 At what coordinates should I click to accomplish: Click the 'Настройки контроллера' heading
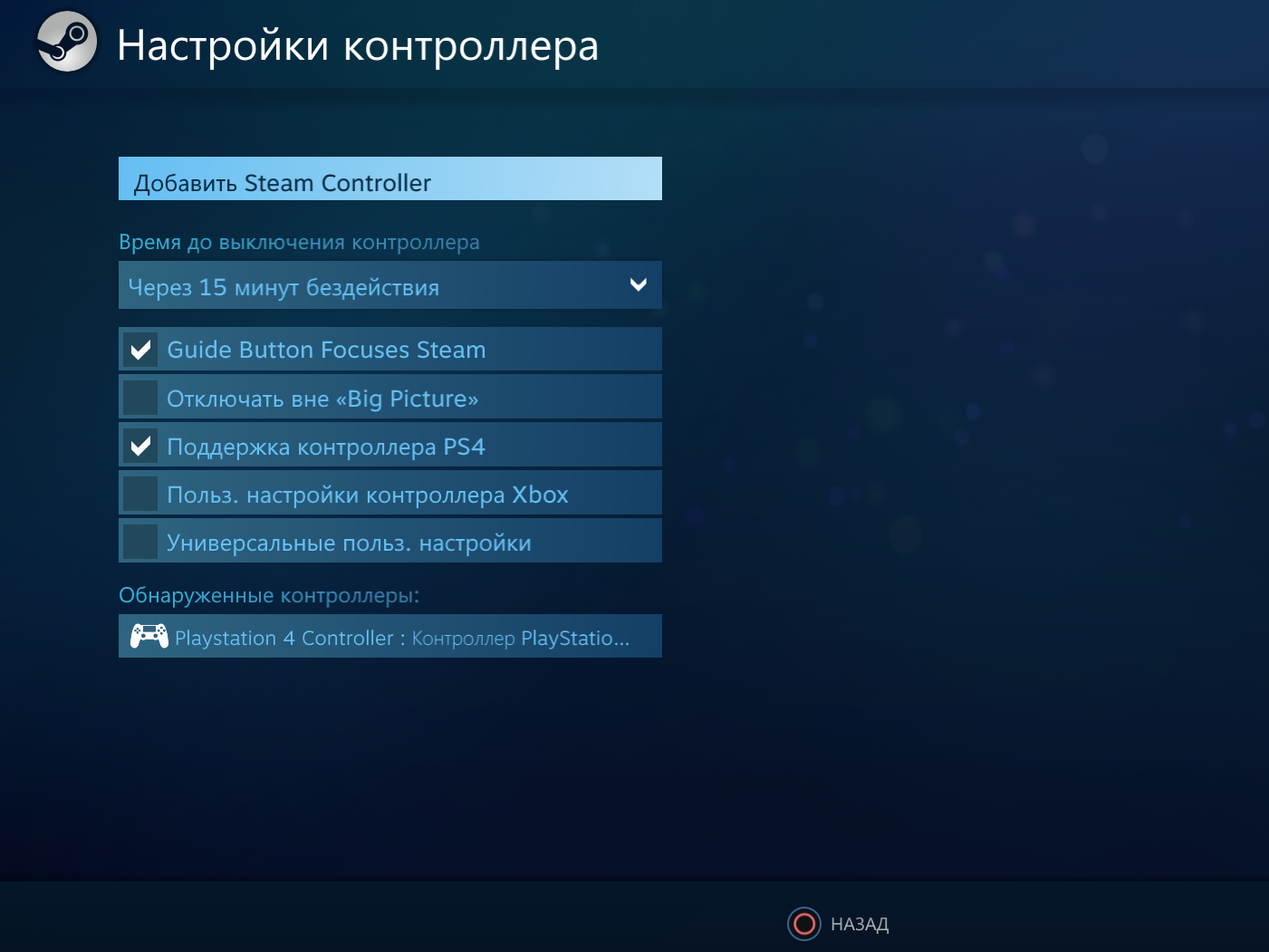(x=358, y=45)
